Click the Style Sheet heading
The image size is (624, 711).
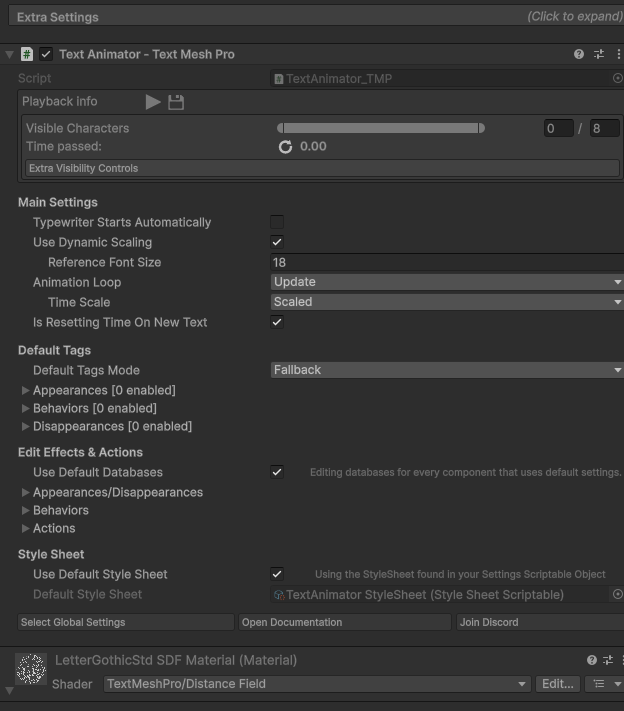click(51, 555)
